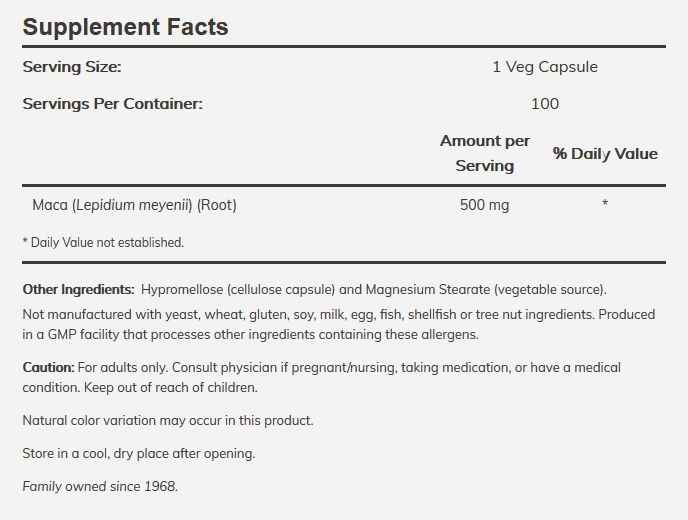Click the Other Ingredients bold label

(79, 290)
